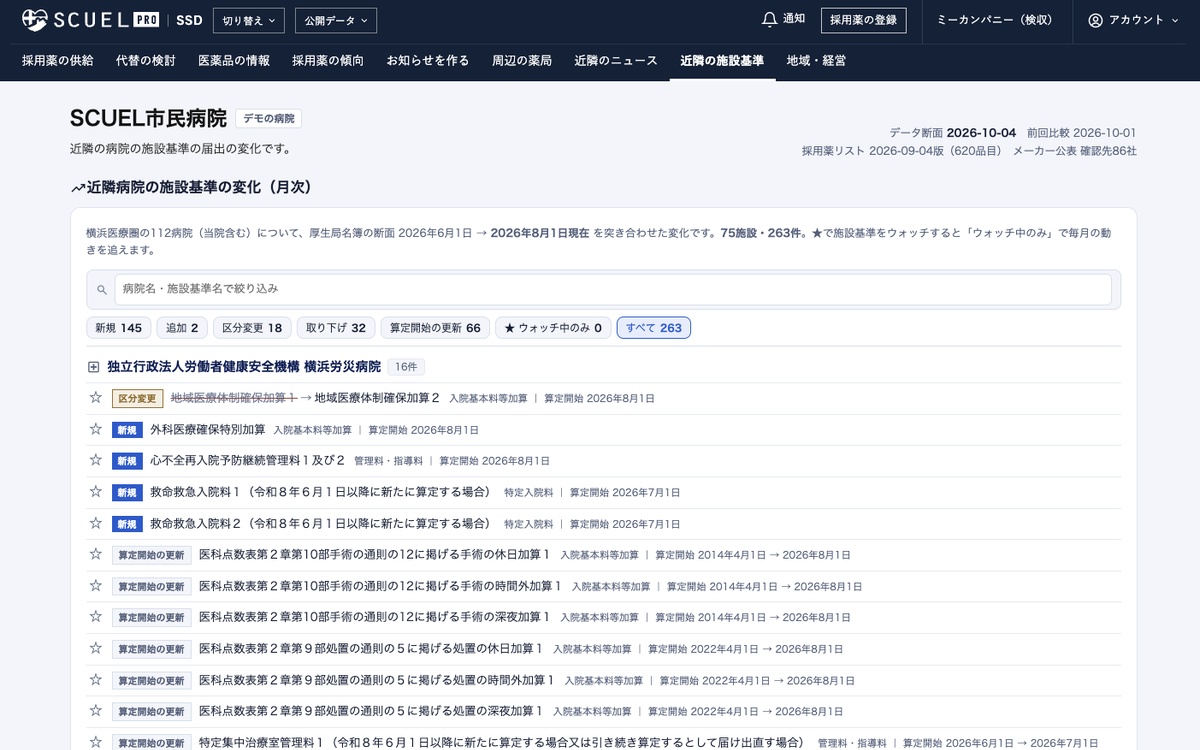
Task: Click the 区分変更 tag on first row
Action: tap(137, 398)
